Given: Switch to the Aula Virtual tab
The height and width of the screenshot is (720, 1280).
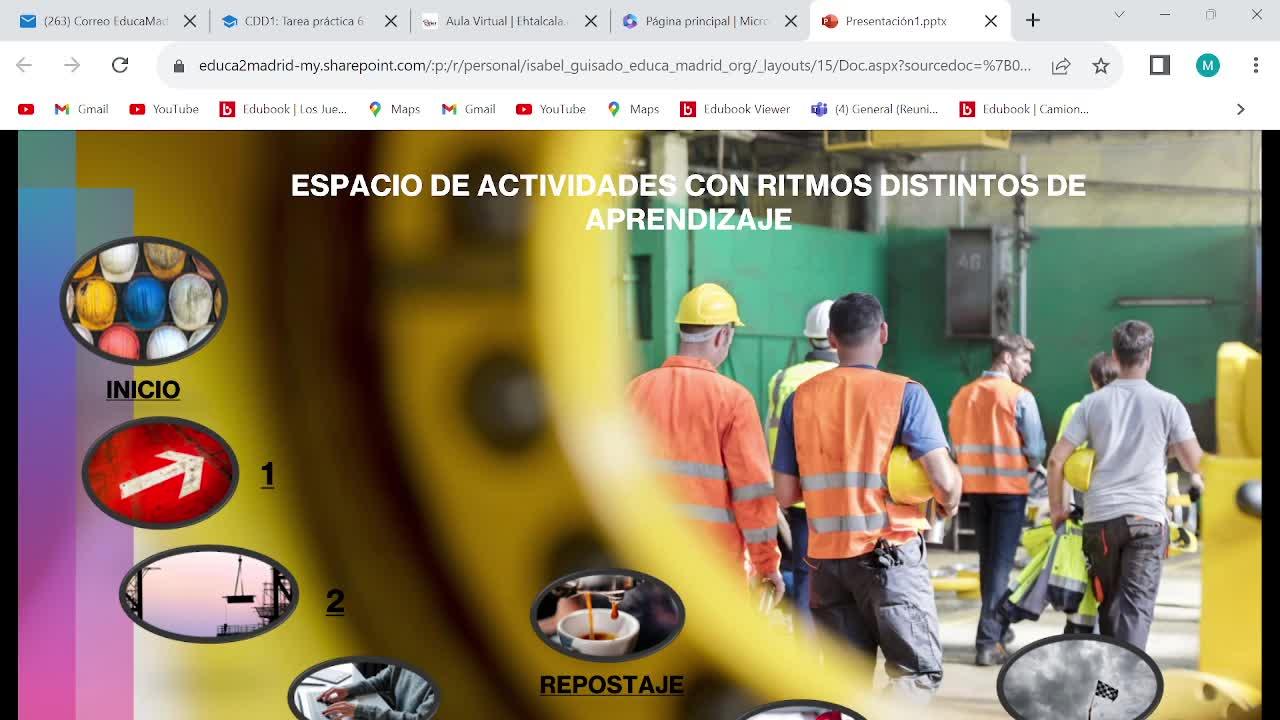Looking at the screenshot, I should (x=510, y=21).
